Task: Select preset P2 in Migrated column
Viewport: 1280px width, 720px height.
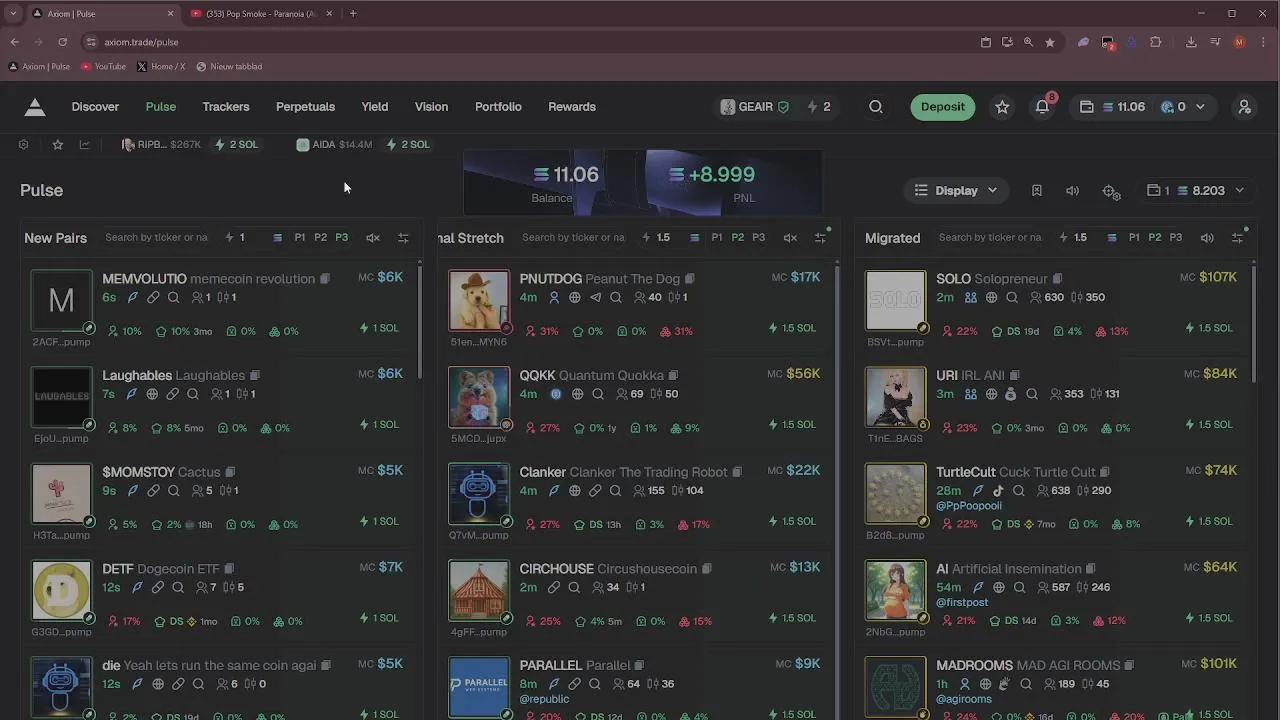Action: click(1155, 238)
